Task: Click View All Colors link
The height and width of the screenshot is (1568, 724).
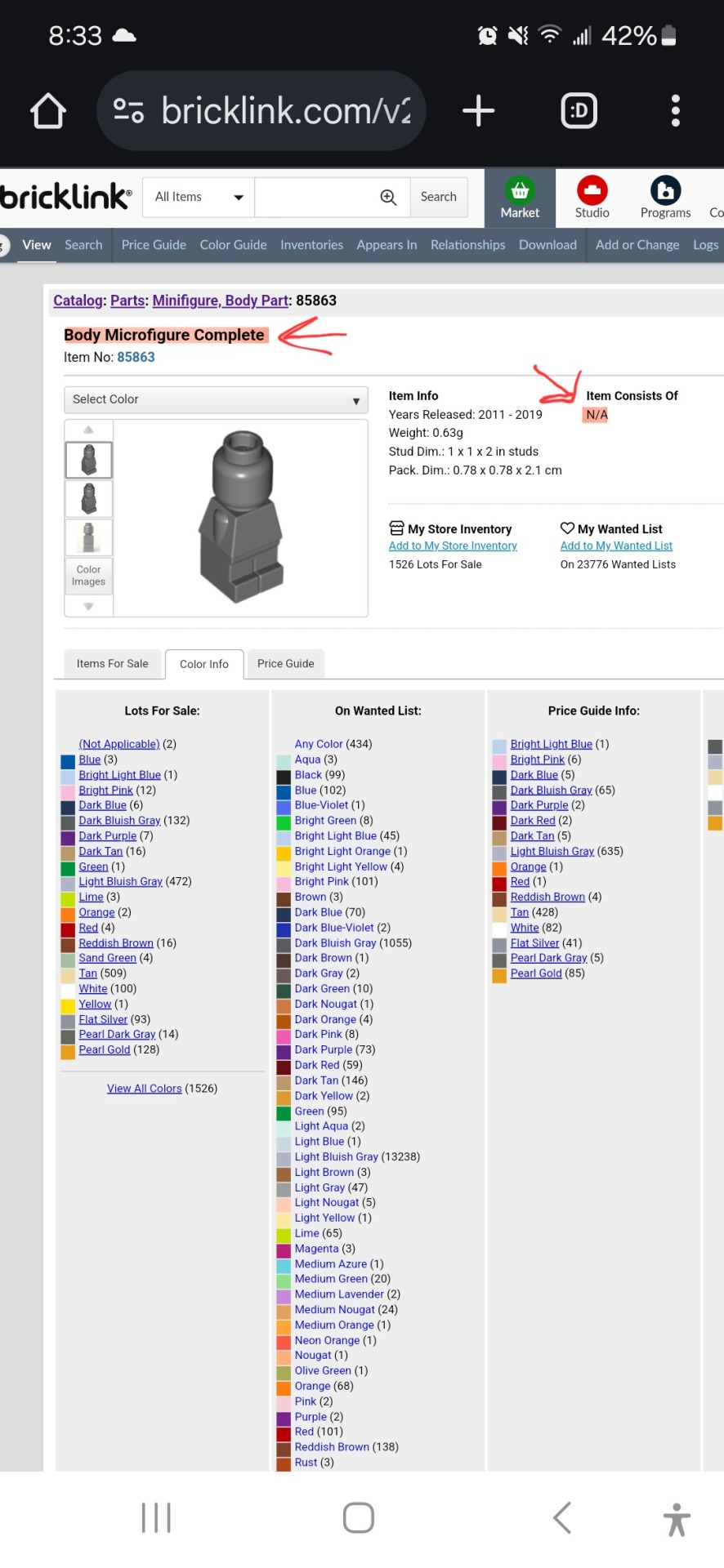Action: [144, 1089]
